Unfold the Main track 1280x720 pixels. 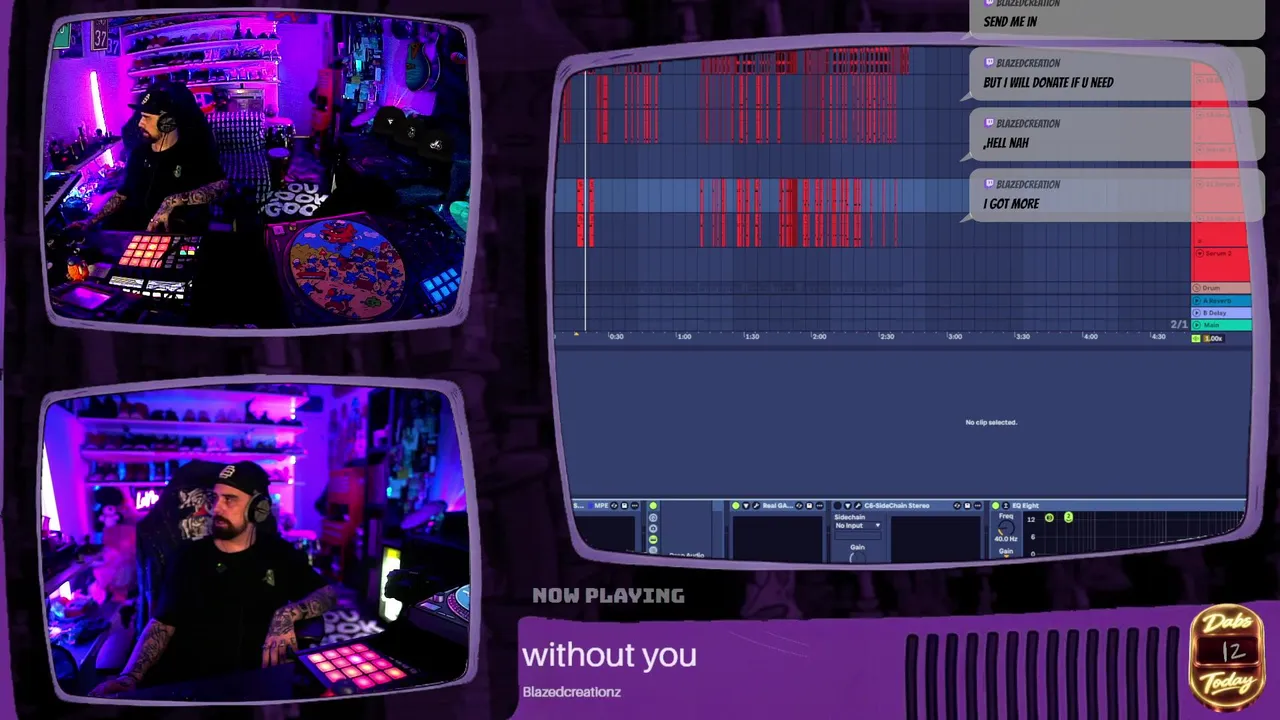(x=1197, y=325)
